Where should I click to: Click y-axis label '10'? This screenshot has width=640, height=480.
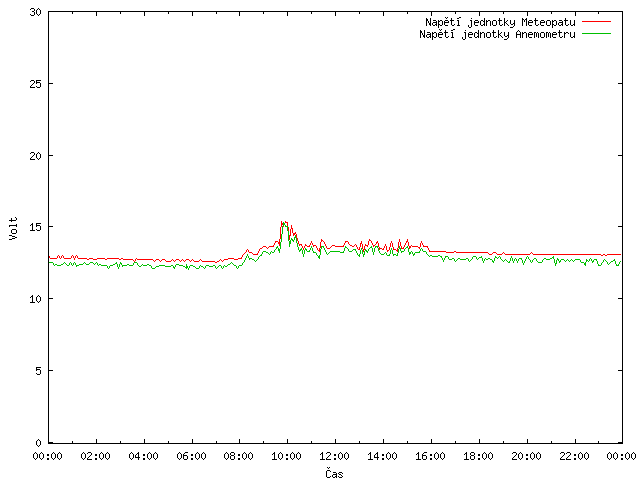(x=36, y=299)
